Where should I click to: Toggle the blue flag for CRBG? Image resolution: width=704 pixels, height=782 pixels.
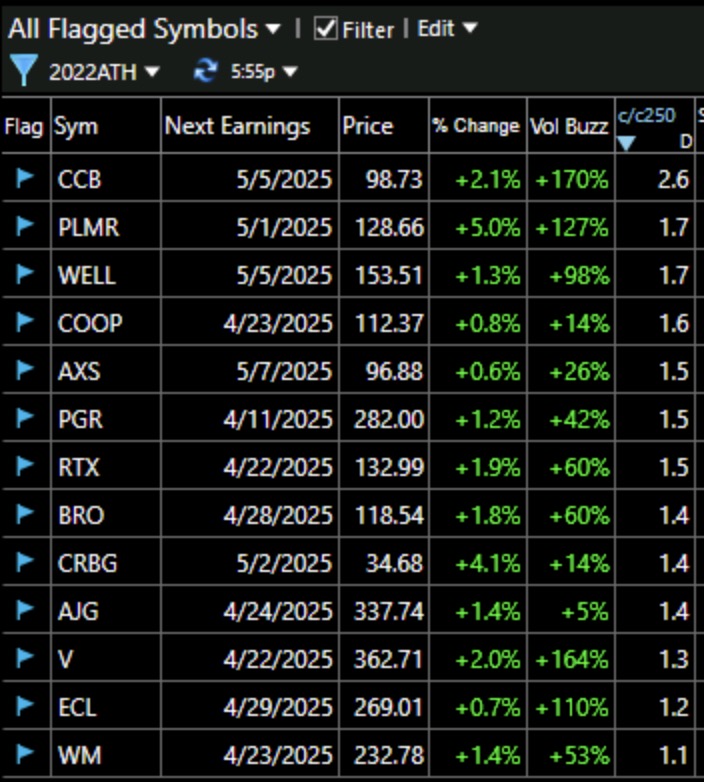click(25, 562)
